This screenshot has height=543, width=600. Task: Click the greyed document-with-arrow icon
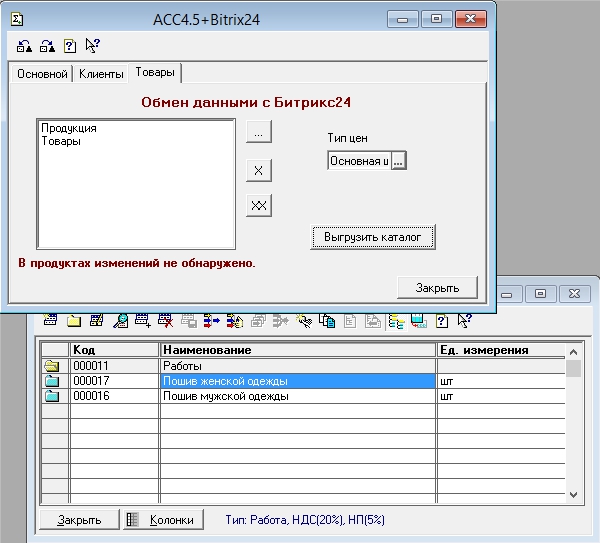[x=373, y=321]
